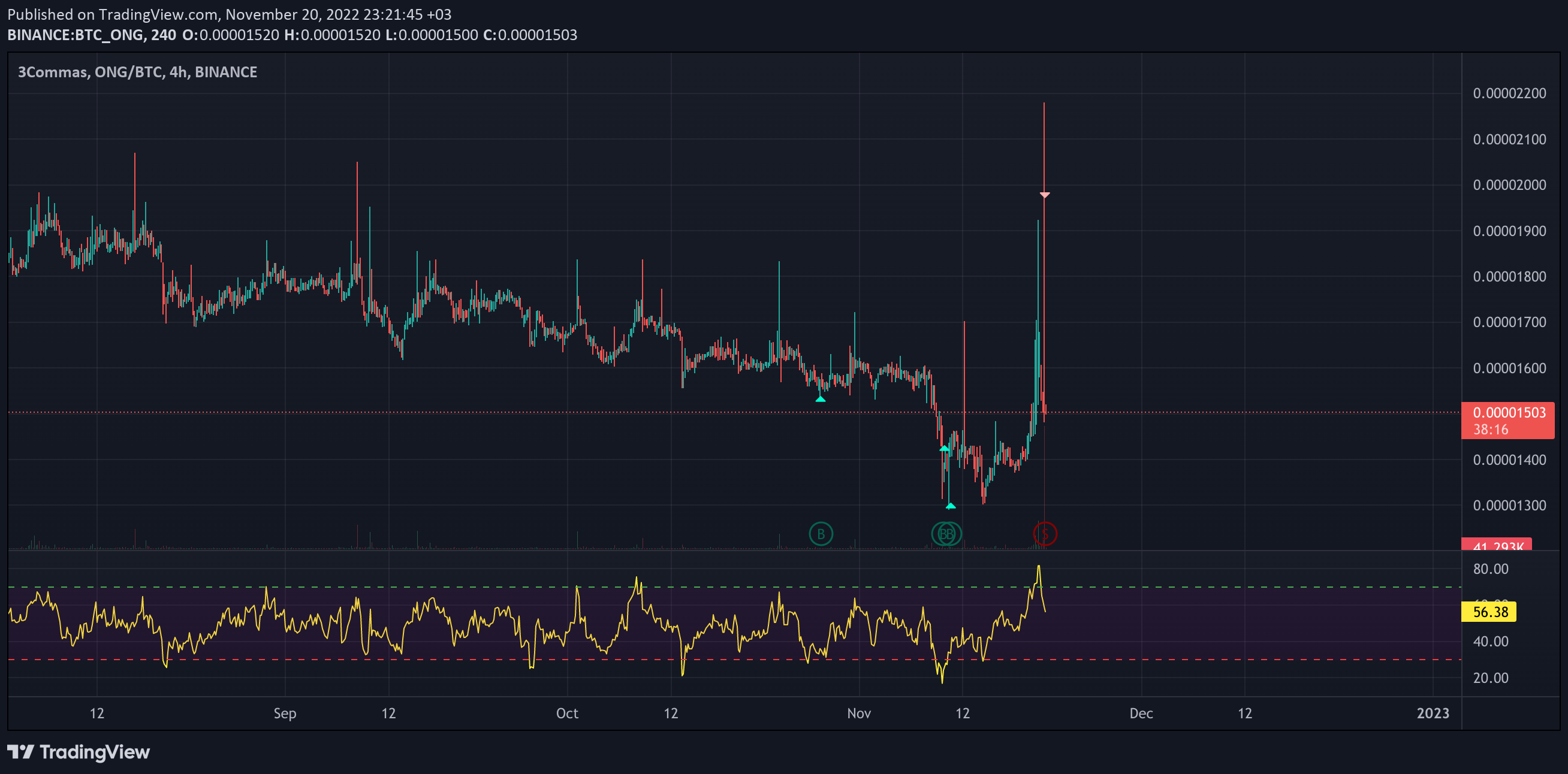This screenshot has width=1568, height=774.
Task: Click the 12 date label between Nov and Dec
Action: 963,713
